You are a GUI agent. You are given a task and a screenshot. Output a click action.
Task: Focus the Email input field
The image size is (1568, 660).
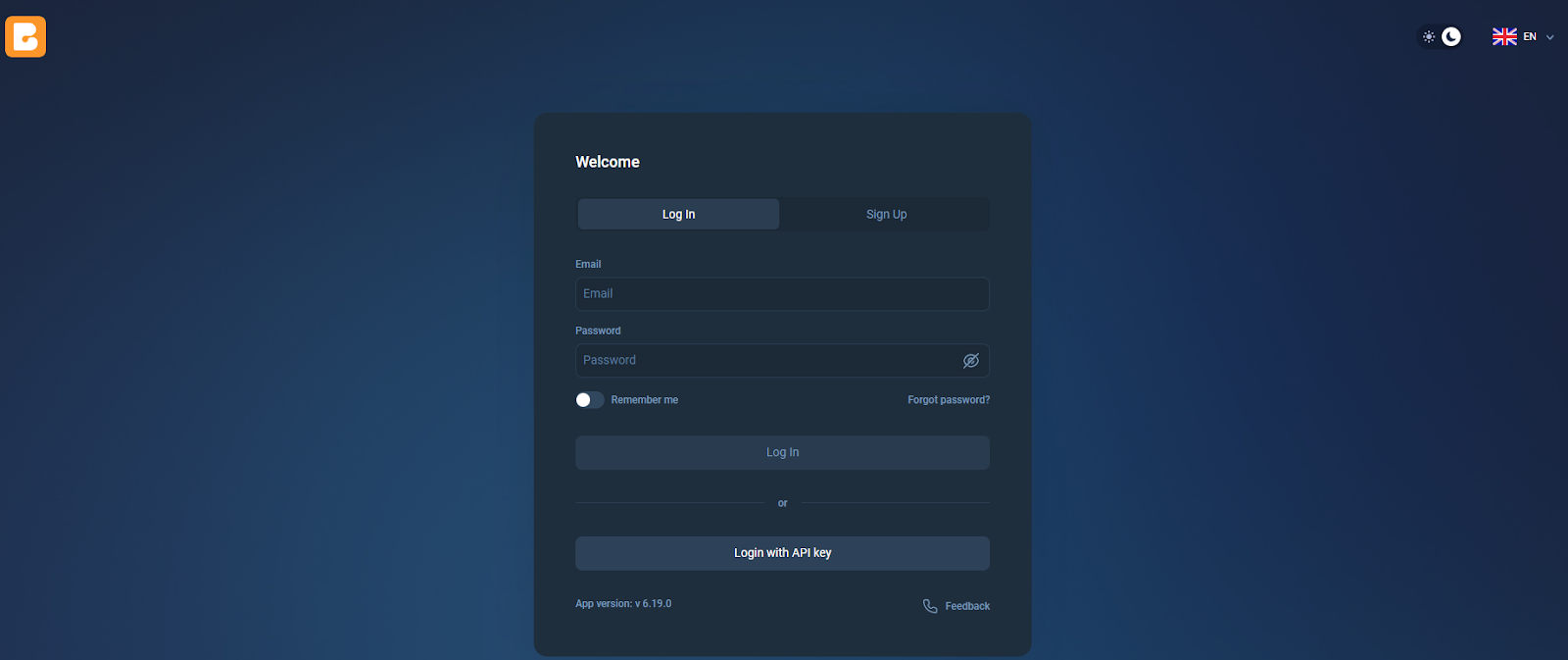[782, 294]
